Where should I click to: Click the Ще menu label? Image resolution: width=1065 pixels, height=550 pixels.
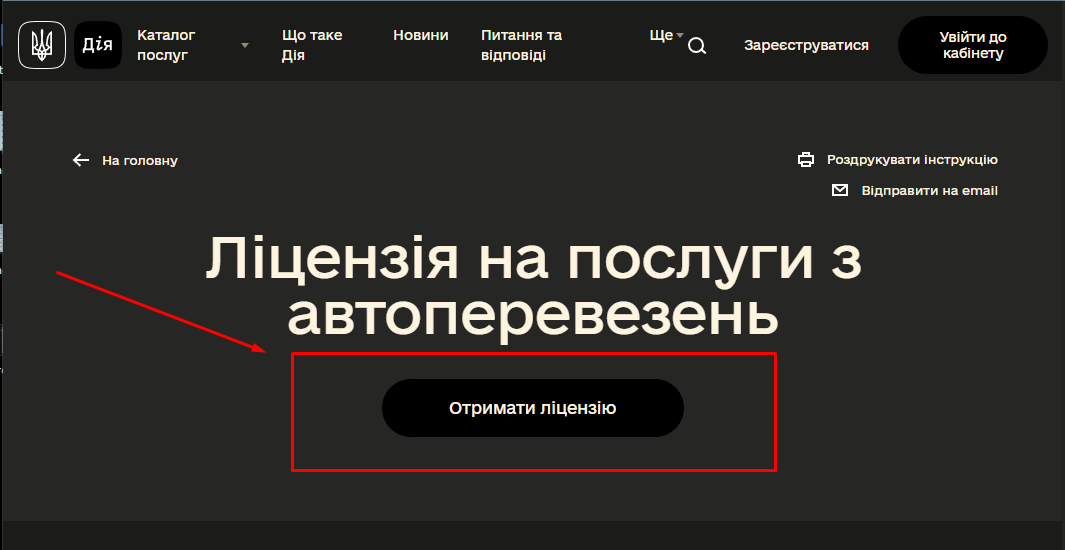(x=660, y=35)
